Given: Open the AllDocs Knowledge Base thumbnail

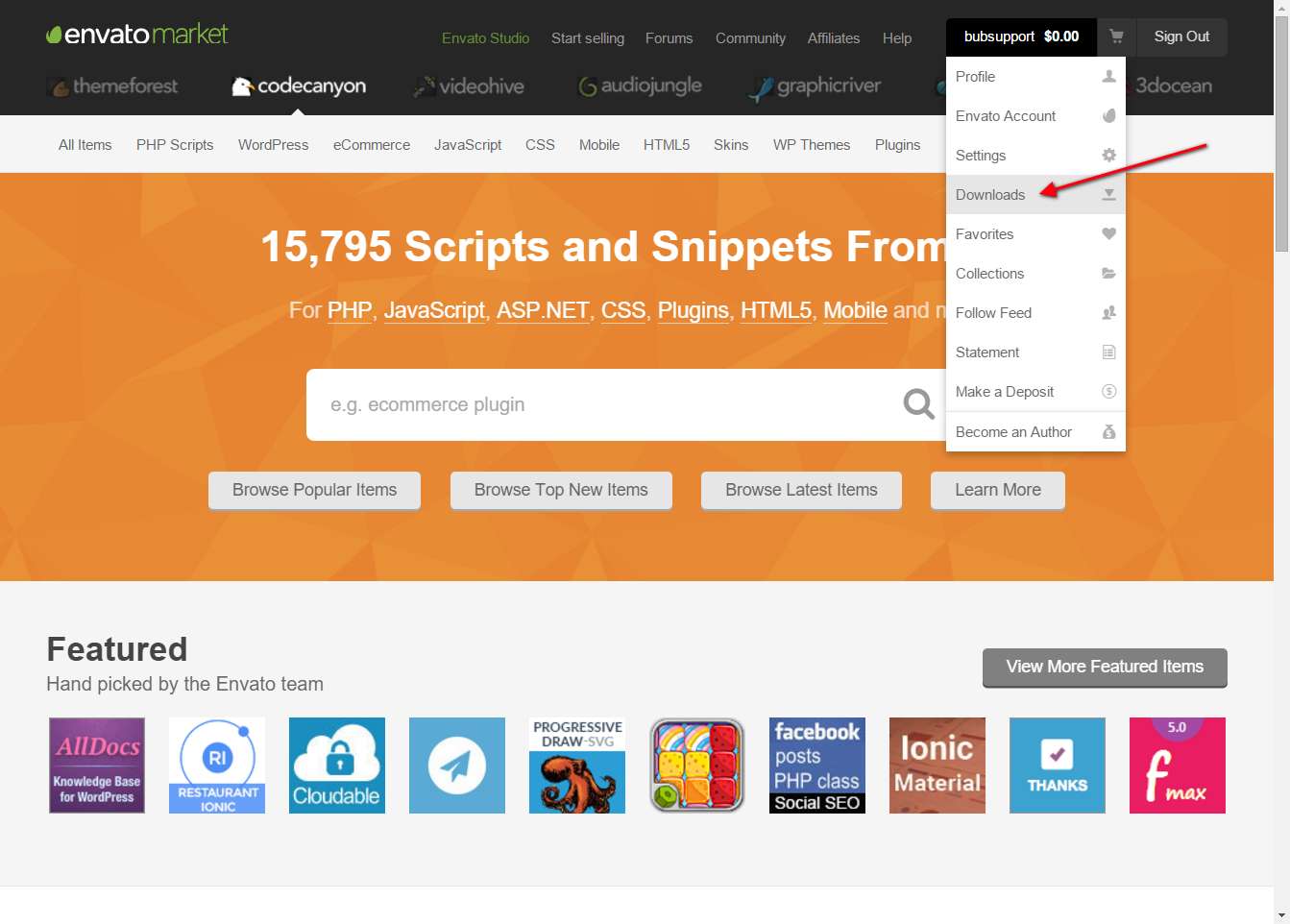Looking at the screenshot, I should coord(97,766).
